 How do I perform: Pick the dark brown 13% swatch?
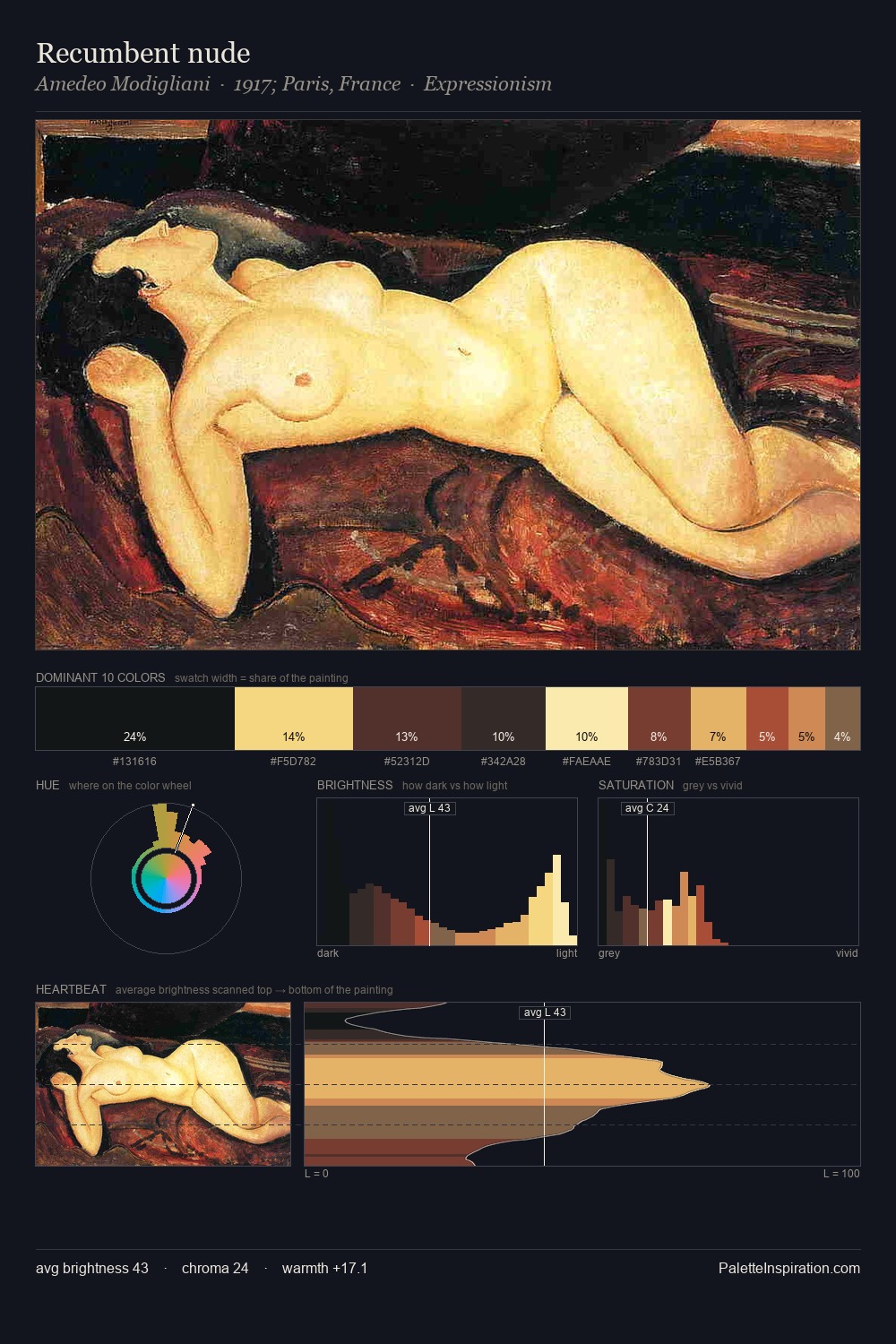[x=407, y=719]
